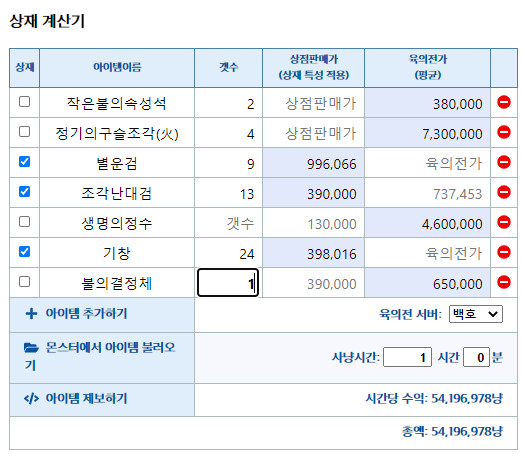Click the 상점판매가 (상재 특성 적용) header
The height and width of the screenshot is (462, 523).
pos(314,67)
